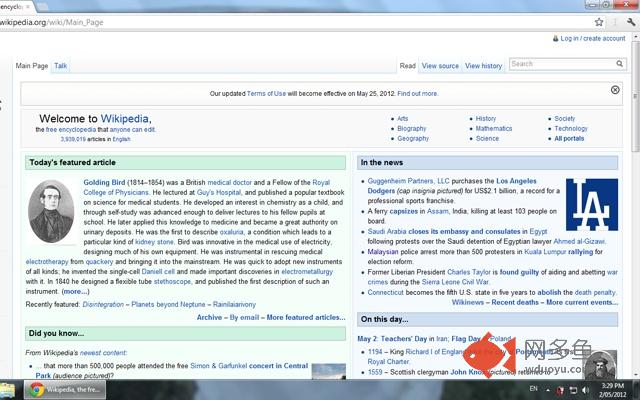Dismiss the Terms of Use notice
Image resolution: width=640 pixels, height=400 pixels.
tap(615, 90)
